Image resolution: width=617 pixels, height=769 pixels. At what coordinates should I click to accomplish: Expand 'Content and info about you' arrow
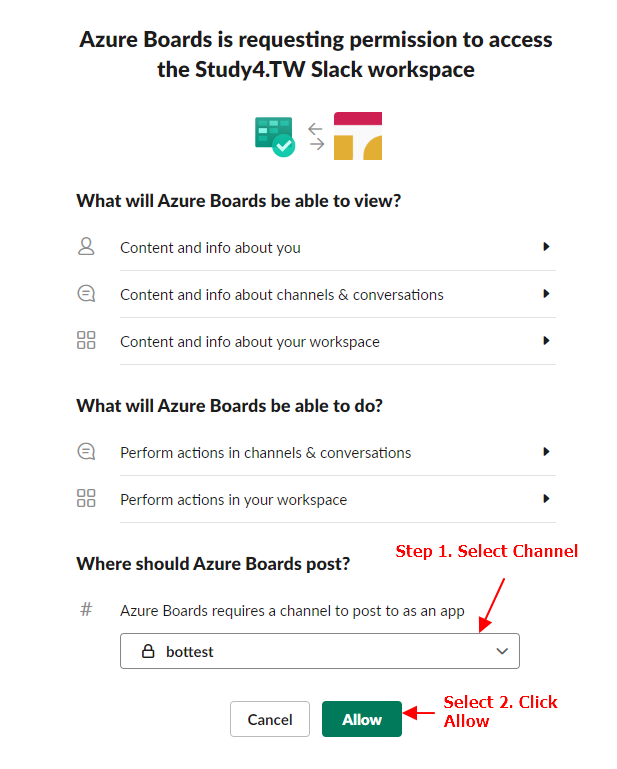[546, 246]
